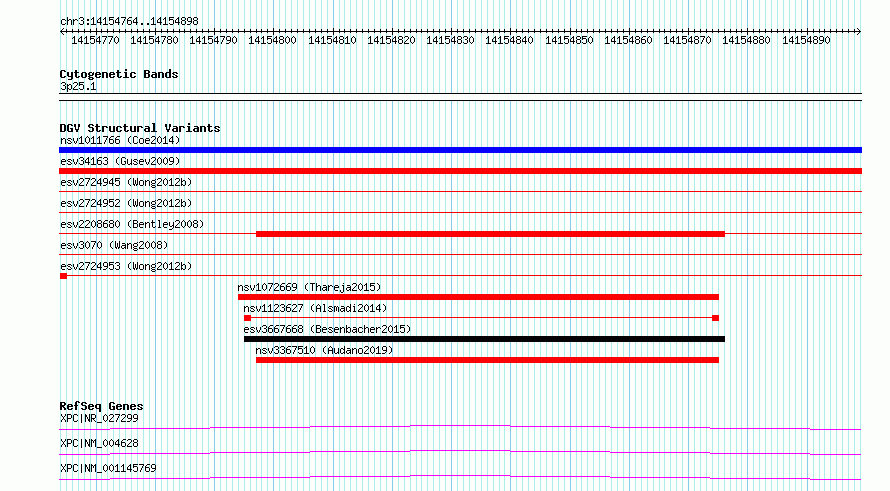Open nsv1072669 (Thareja2015) variant
Screen dimensions: 890x491
coord(309,287)
